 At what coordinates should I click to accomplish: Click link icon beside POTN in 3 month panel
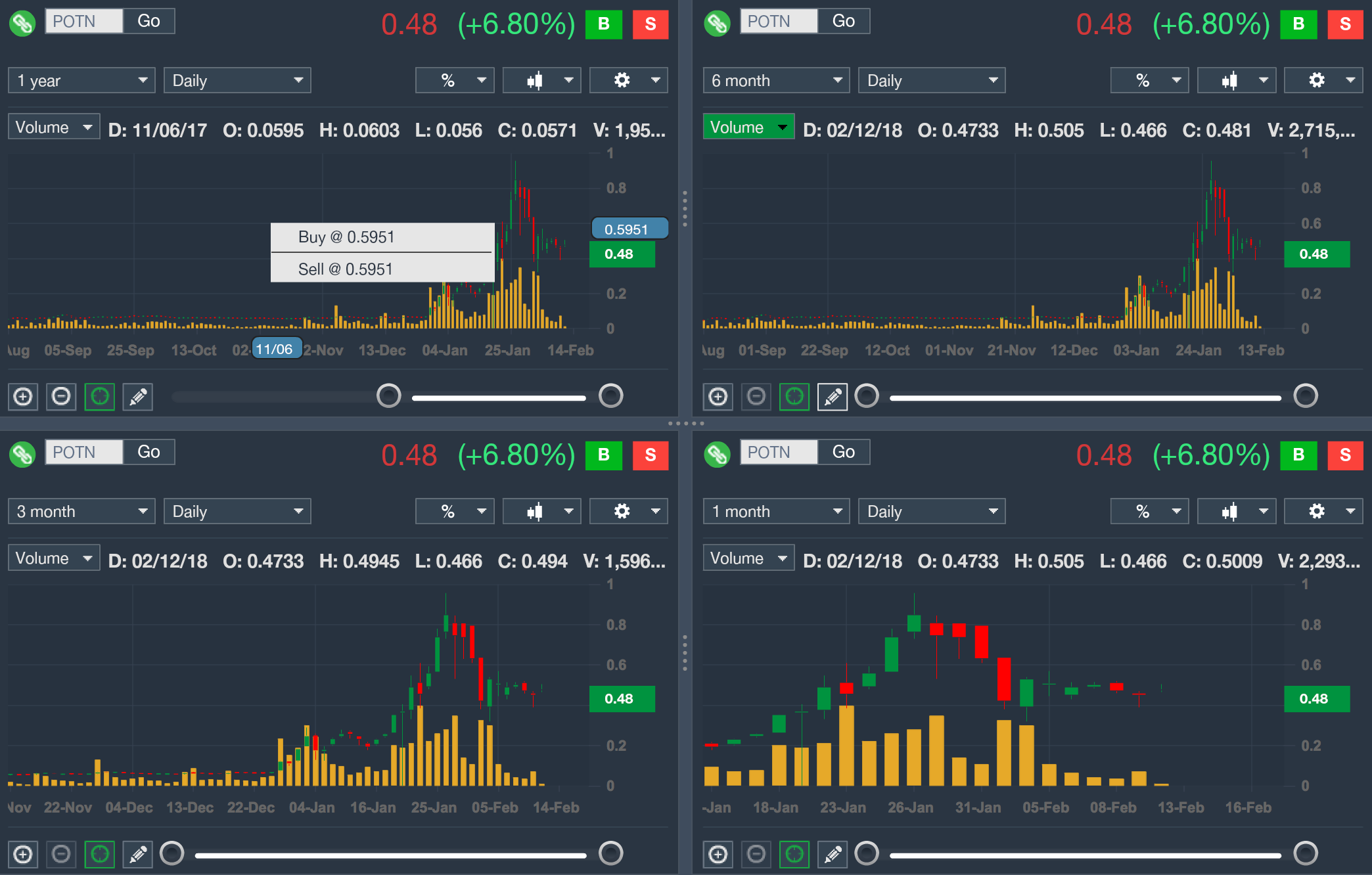(x=22, y=454)
